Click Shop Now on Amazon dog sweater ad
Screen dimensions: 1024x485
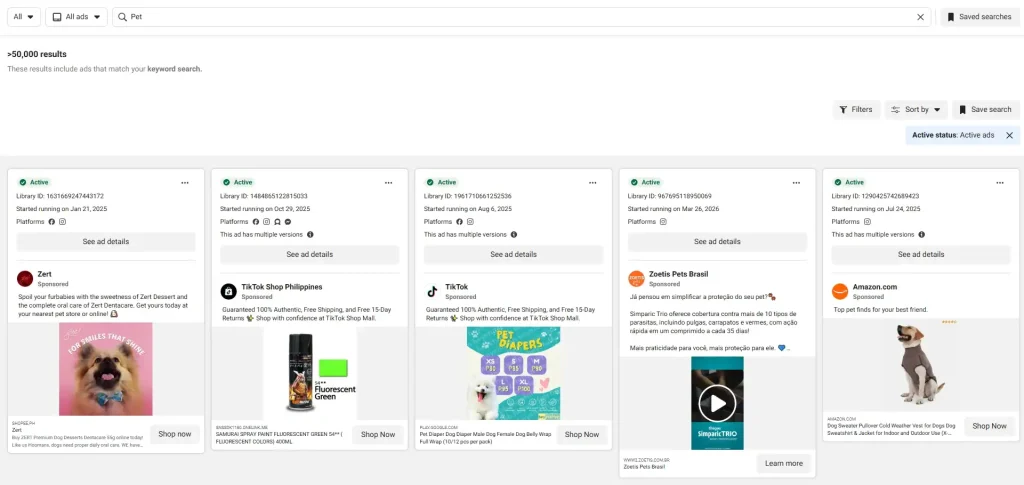click(x=989, y=426)
